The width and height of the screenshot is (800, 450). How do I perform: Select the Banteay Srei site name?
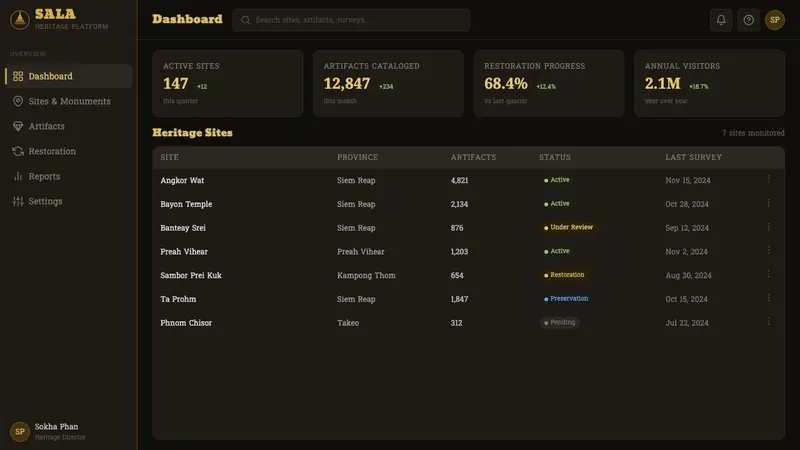pos(183,228)
